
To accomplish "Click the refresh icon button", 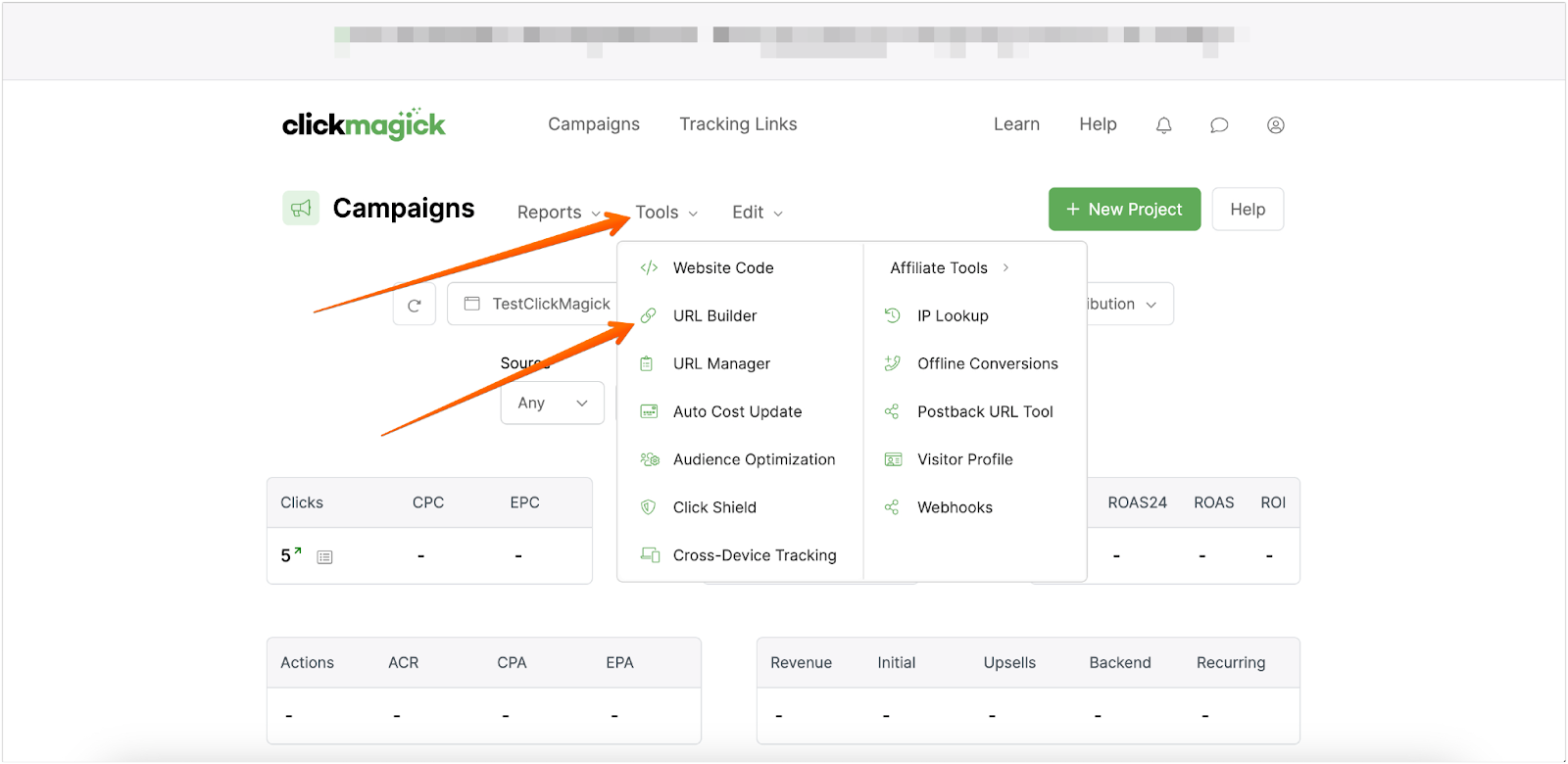I will click(x=415, y=305).
